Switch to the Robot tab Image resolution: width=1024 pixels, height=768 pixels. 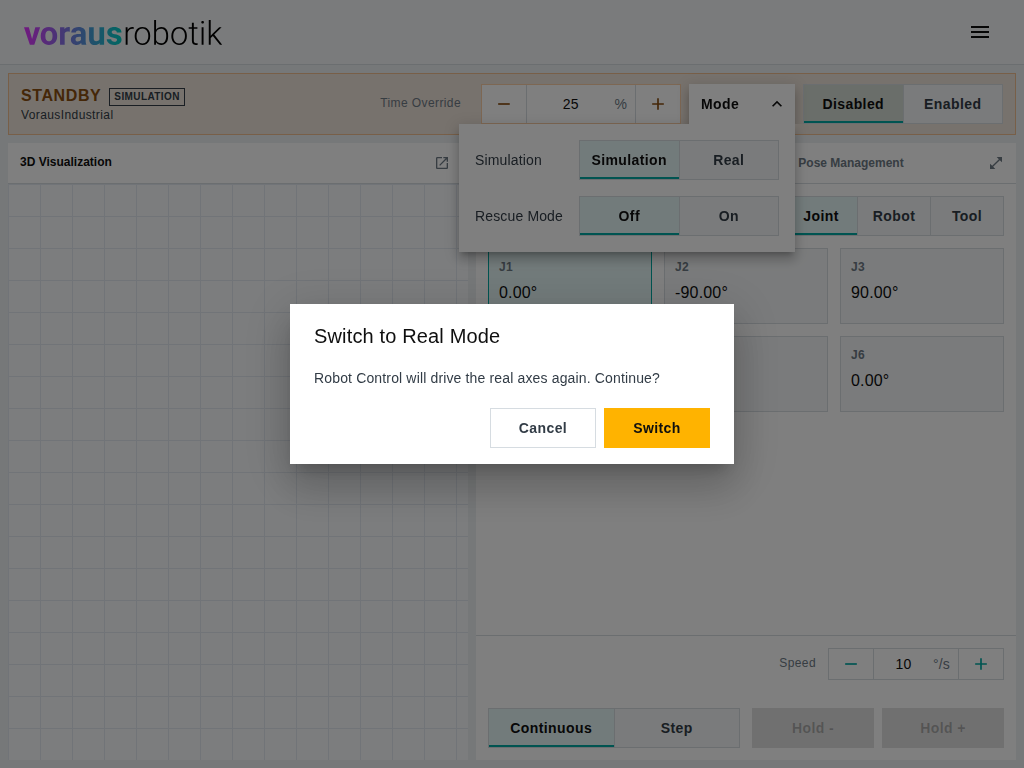click(894, 216)
